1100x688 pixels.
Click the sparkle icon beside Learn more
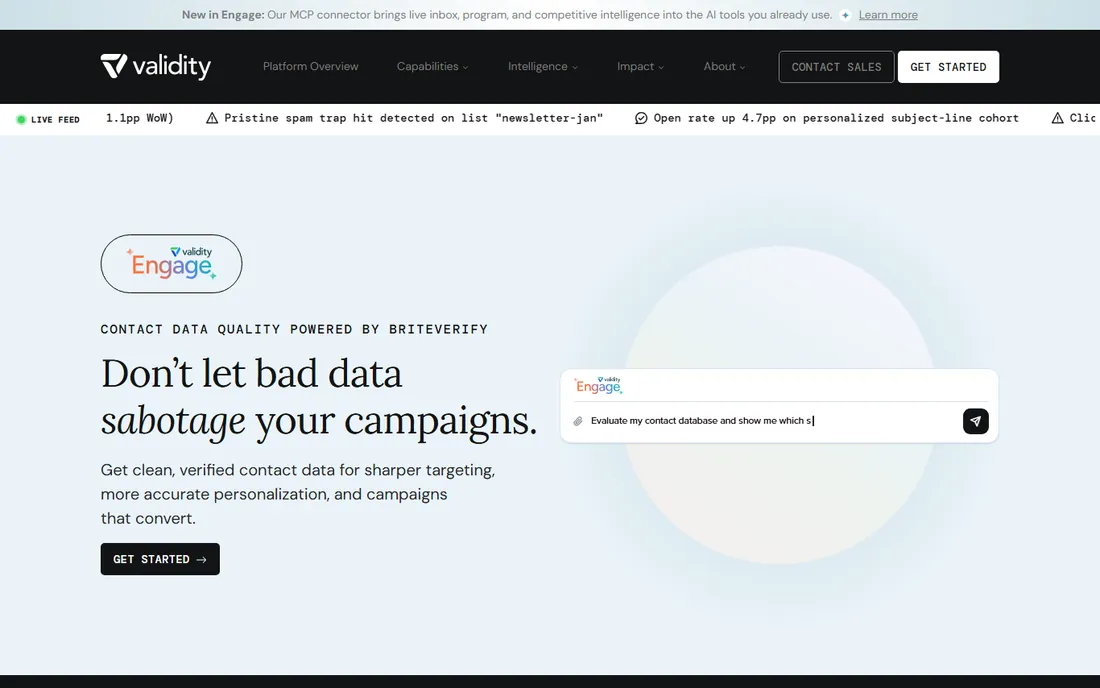coord(845,15)
